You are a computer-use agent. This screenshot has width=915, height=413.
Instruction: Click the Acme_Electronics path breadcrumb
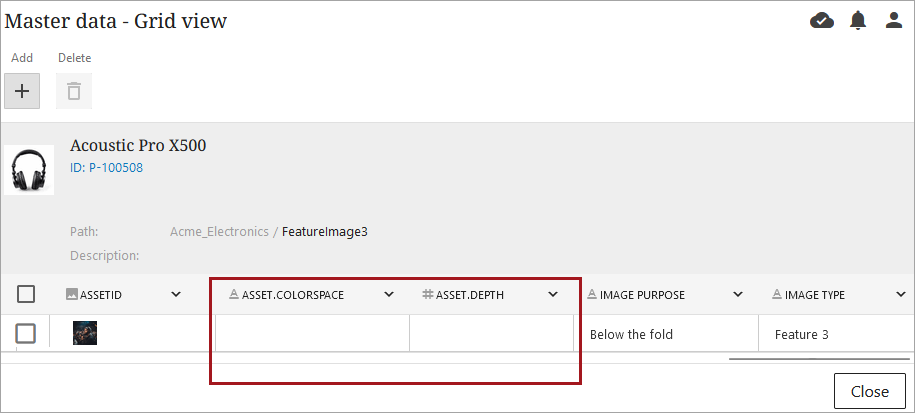pyautogui.click(x=219, y=231)
